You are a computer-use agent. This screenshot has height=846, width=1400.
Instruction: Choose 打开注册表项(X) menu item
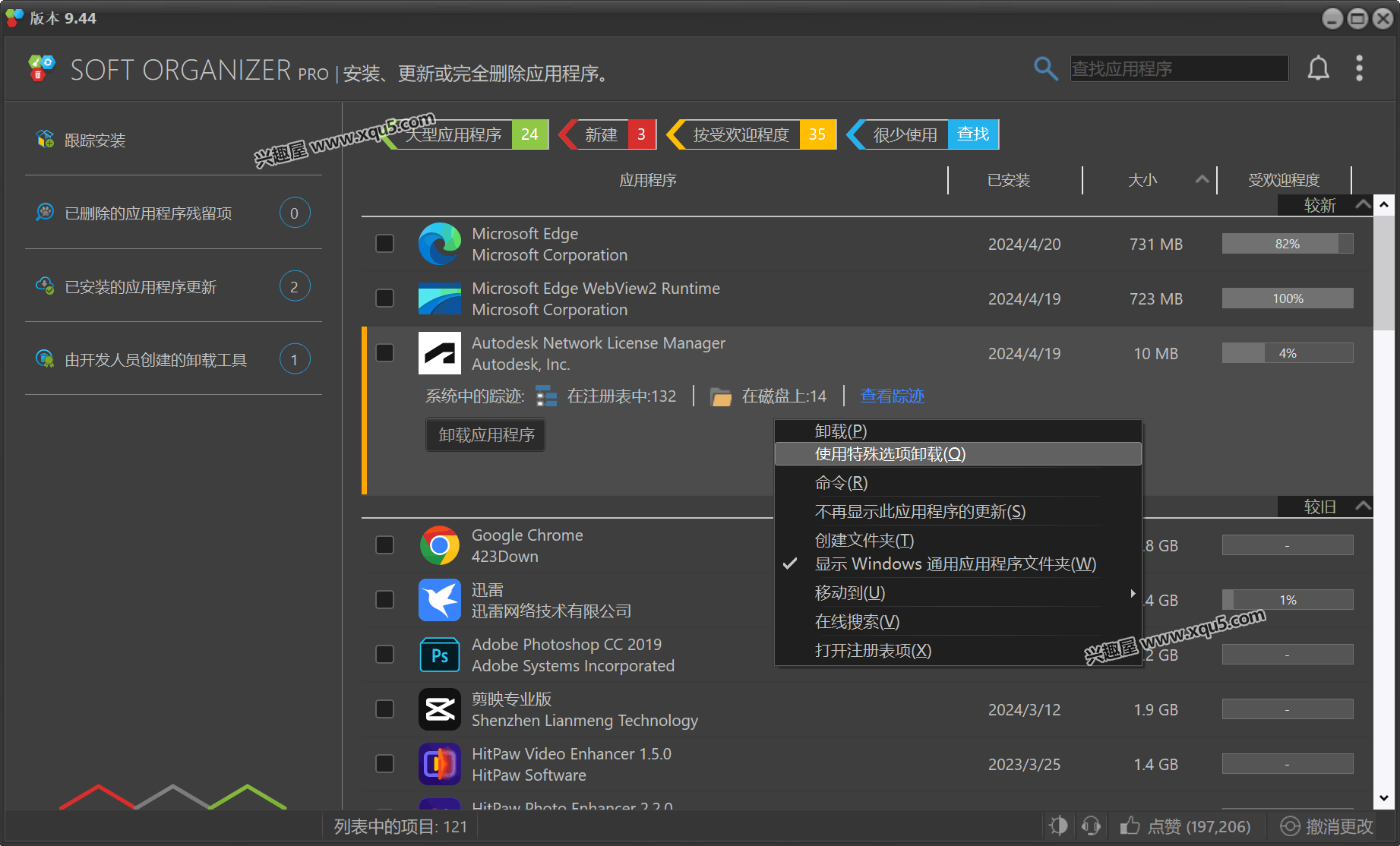(x=958, y=651)
